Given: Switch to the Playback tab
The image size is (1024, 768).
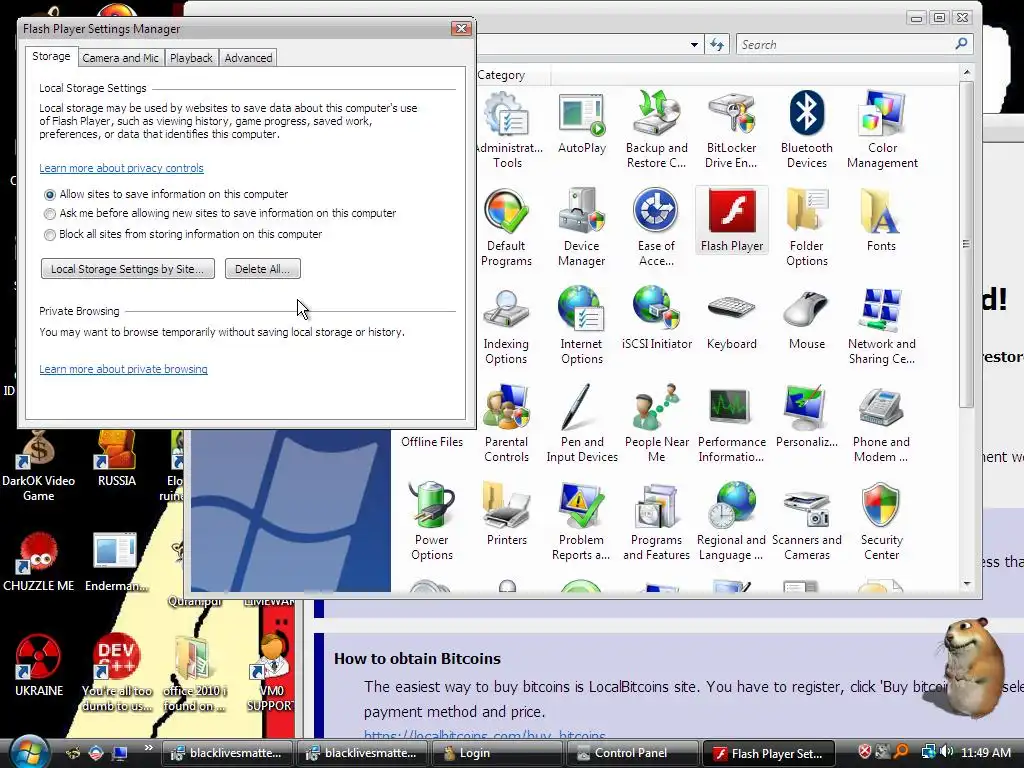Looking at the screenshot, I should pyautogui.click(x=191, y=57).
